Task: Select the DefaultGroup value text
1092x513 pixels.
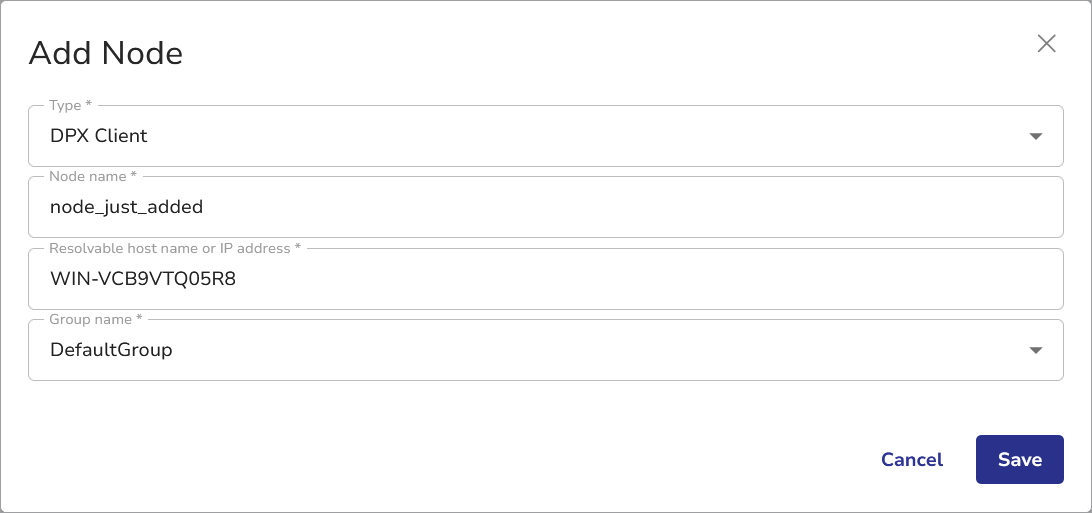Action: 111,350
